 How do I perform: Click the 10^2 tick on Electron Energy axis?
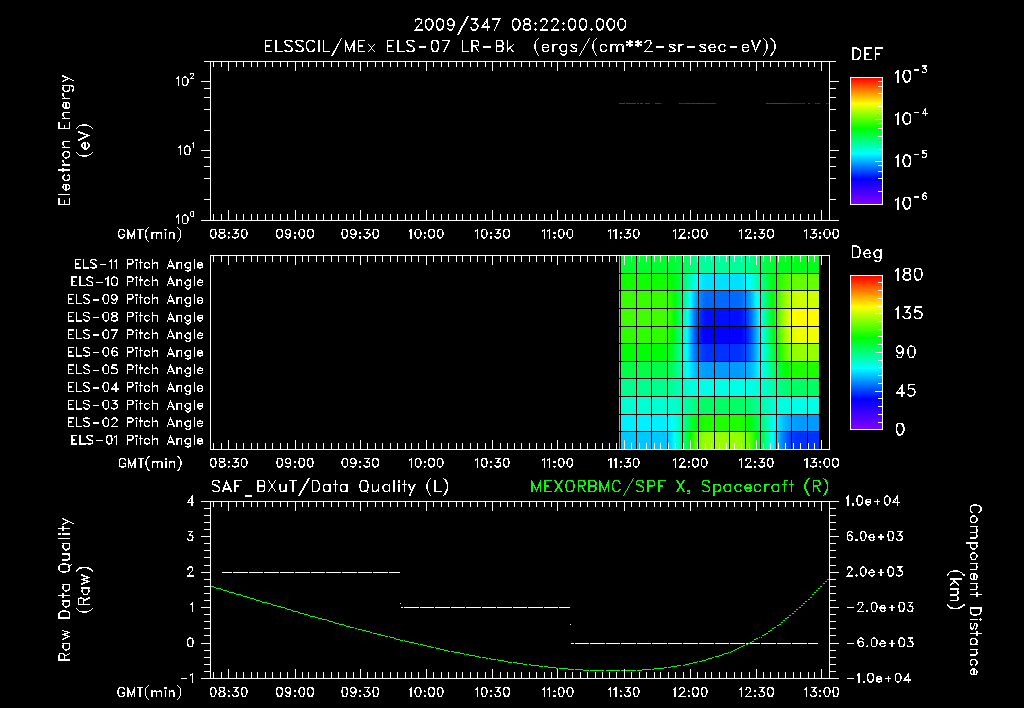pos(185,82)
